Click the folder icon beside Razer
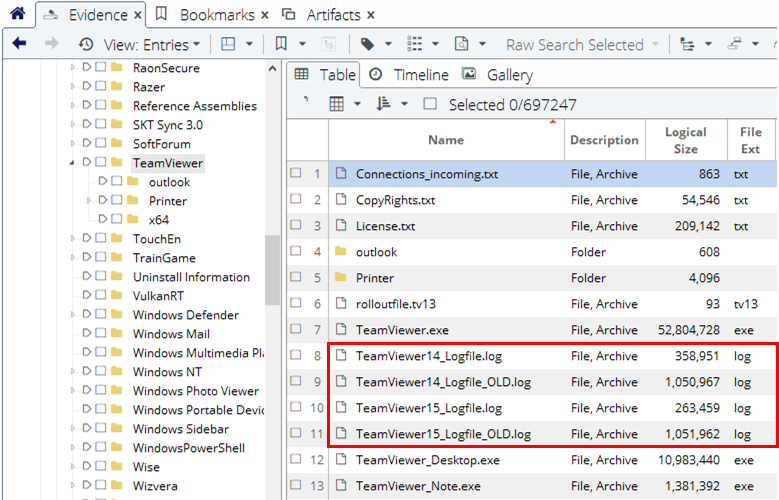779x500 pixels. pyautogui.click(x=117, y=86)
